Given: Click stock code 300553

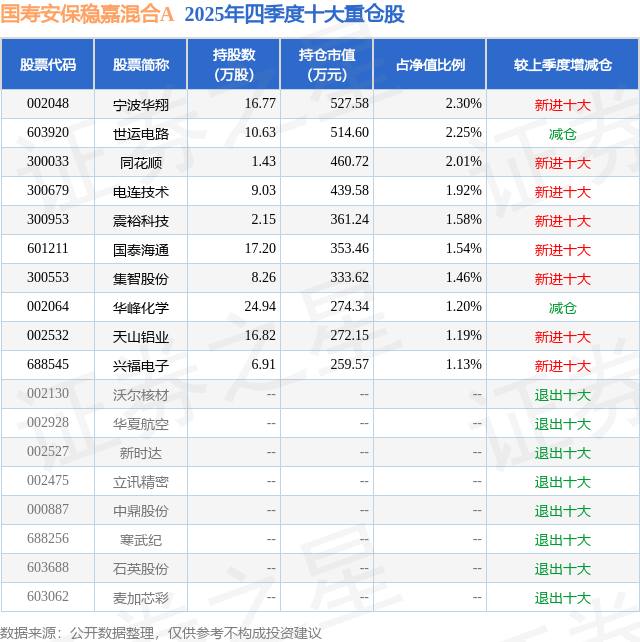Looking at the screenshot, I should 47,278.
